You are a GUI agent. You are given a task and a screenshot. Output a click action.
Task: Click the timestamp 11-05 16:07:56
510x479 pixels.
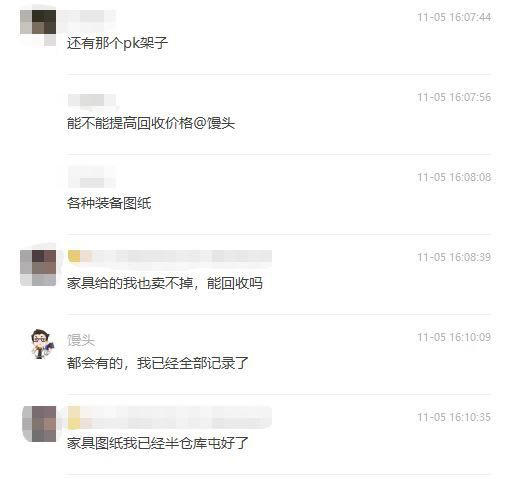point(454,97)
